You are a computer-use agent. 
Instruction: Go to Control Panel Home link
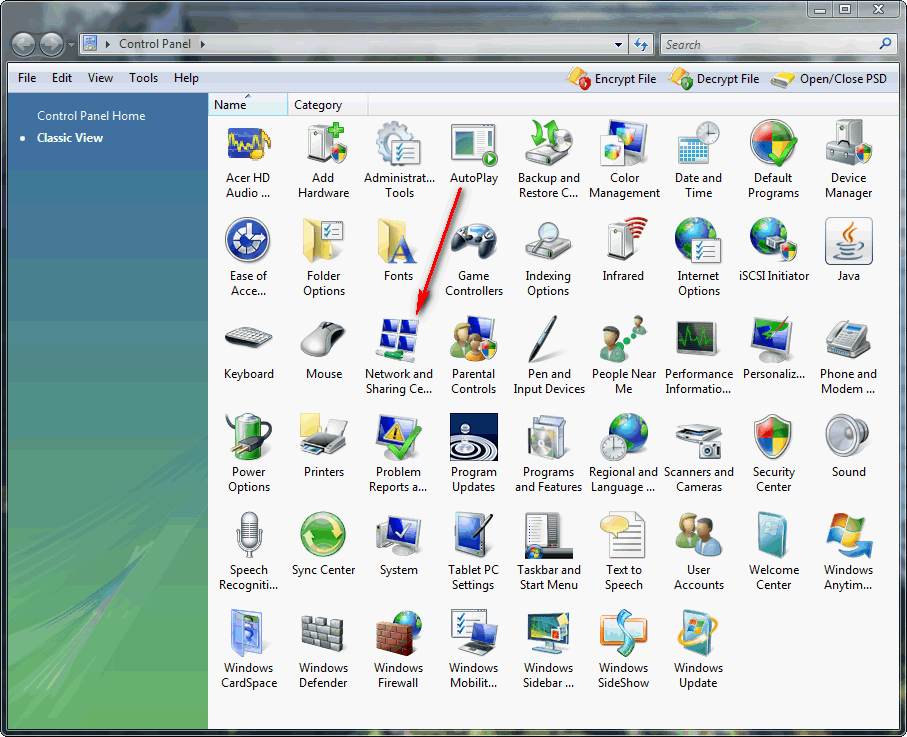(91, 116)
